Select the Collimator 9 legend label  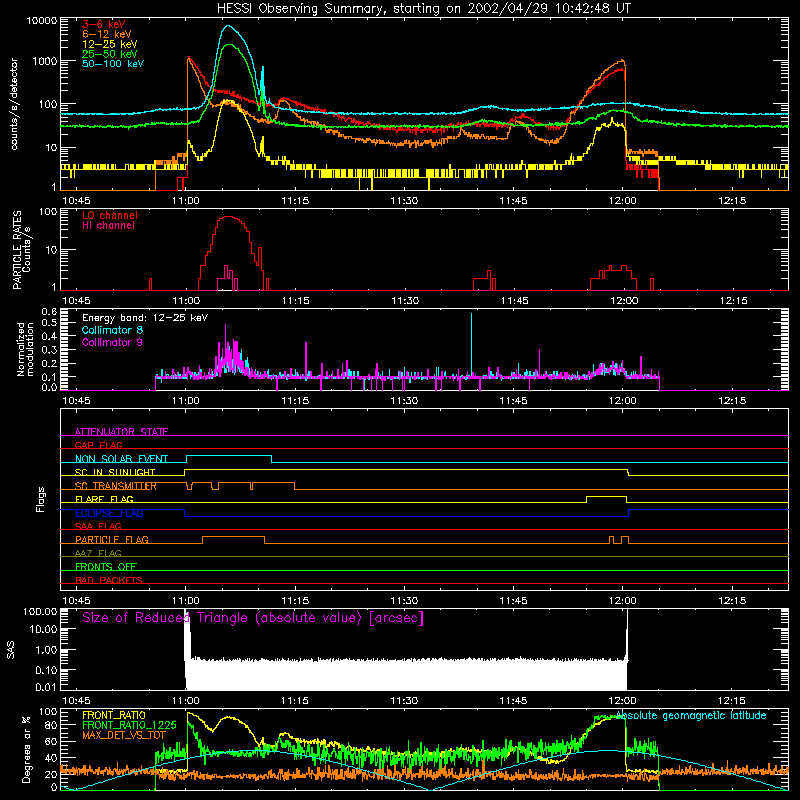(112, 342)
